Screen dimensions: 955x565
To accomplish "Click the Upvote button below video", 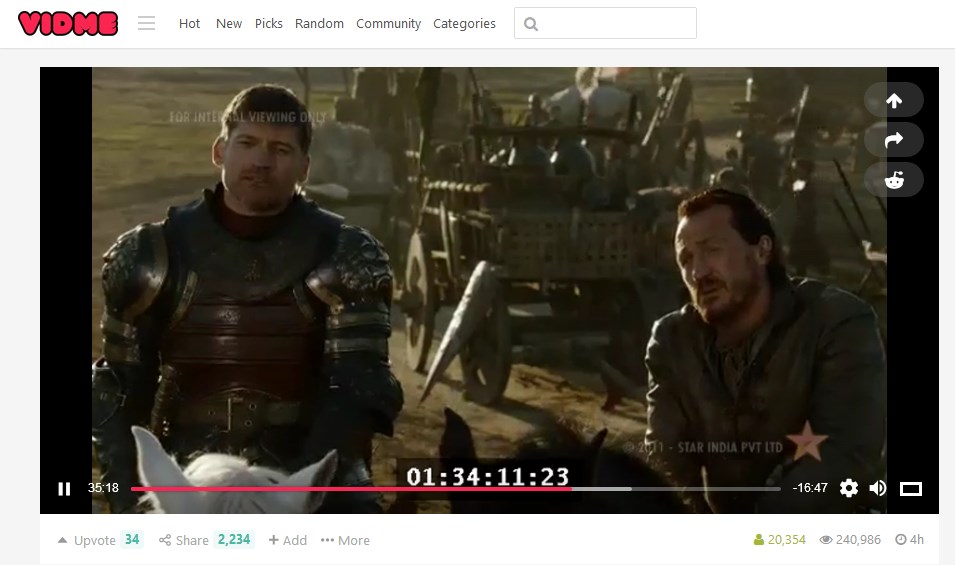I will tap(86, 540).
